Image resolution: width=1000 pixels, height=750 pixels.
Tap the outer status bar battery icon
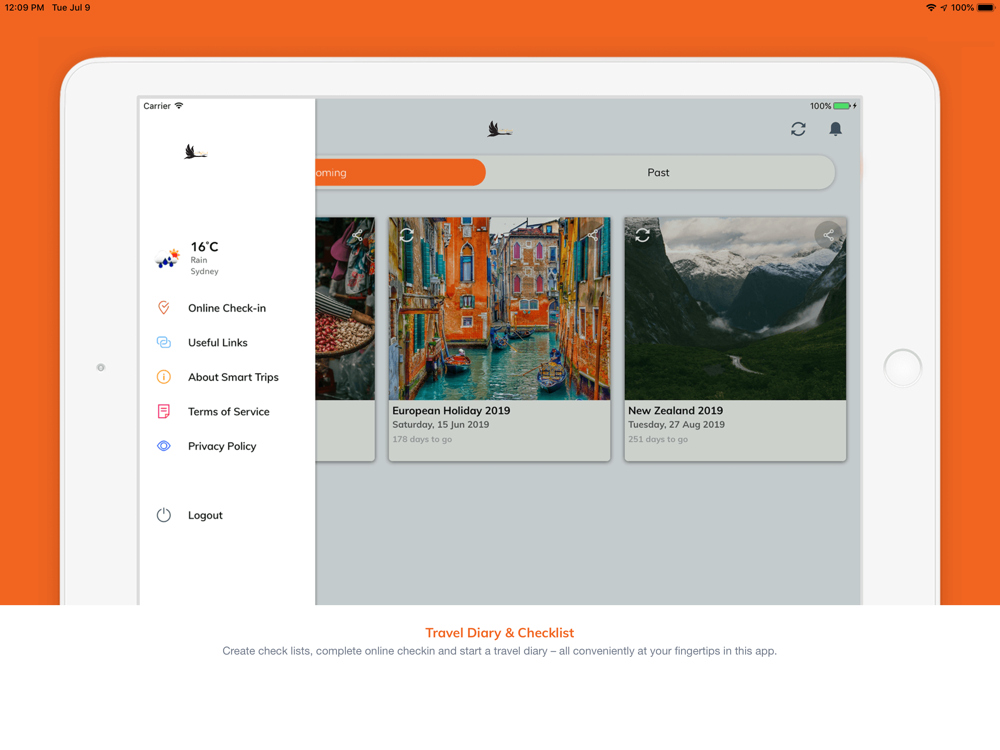pos(985,8)
